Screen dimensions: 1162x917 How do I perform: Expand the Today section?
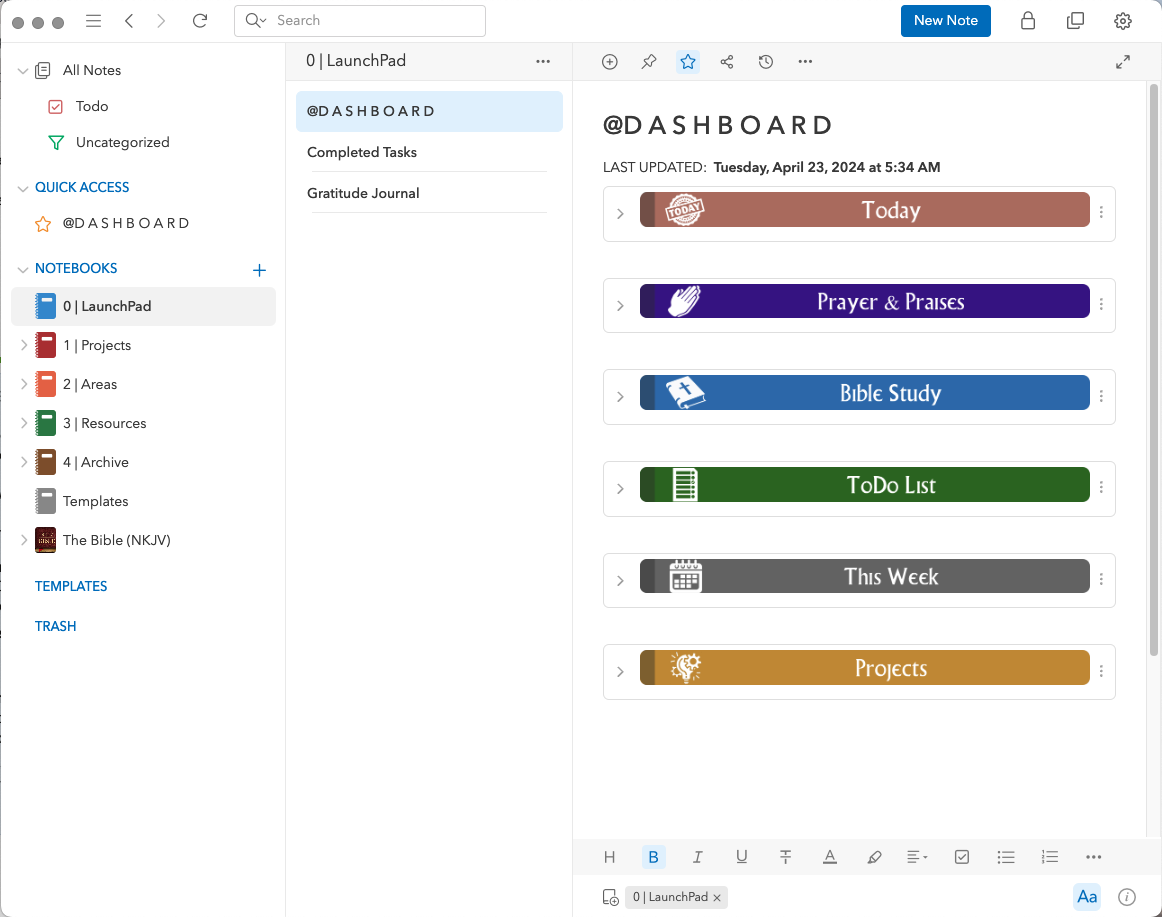click(x=620, y=214)
